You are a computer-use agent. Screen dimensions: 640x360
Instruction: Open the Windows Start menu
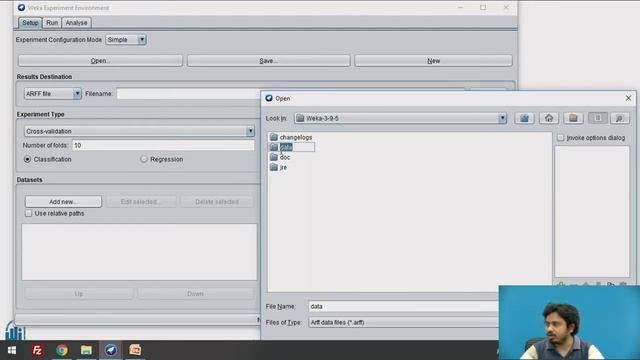12,350
